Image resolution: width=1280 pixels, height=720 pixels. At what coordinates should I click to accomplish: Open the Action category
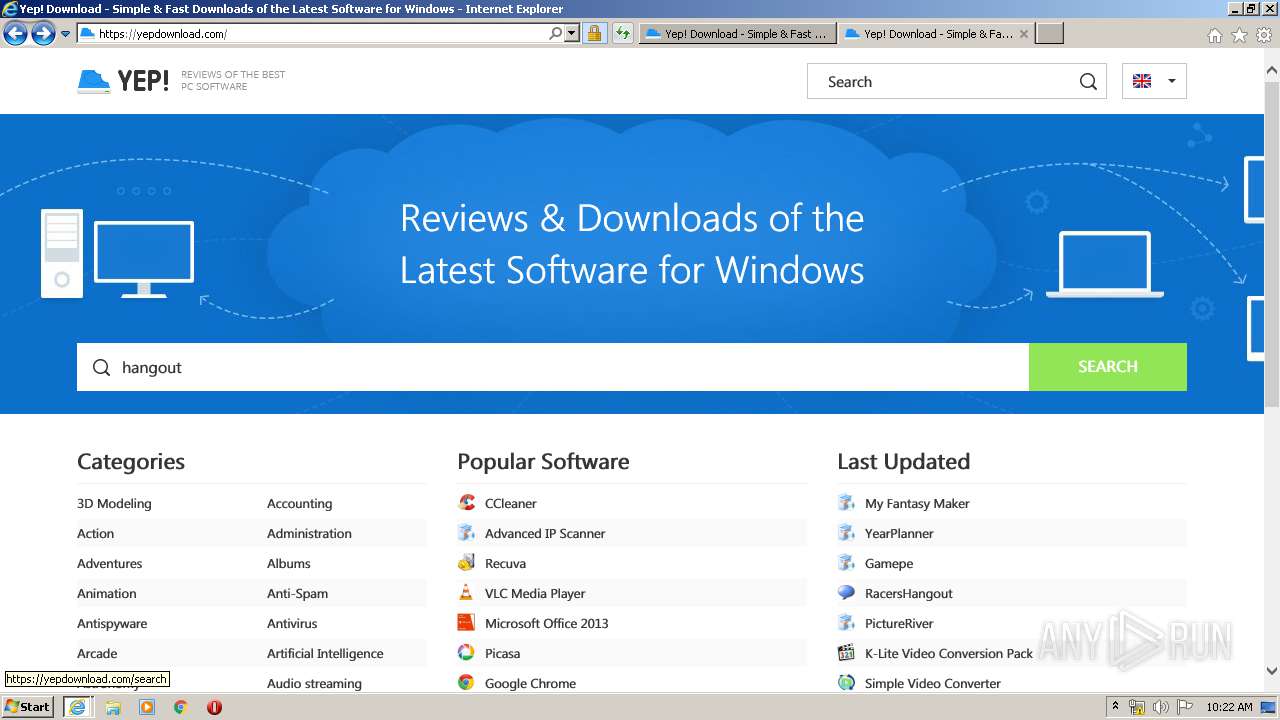[x=95, y=533]
